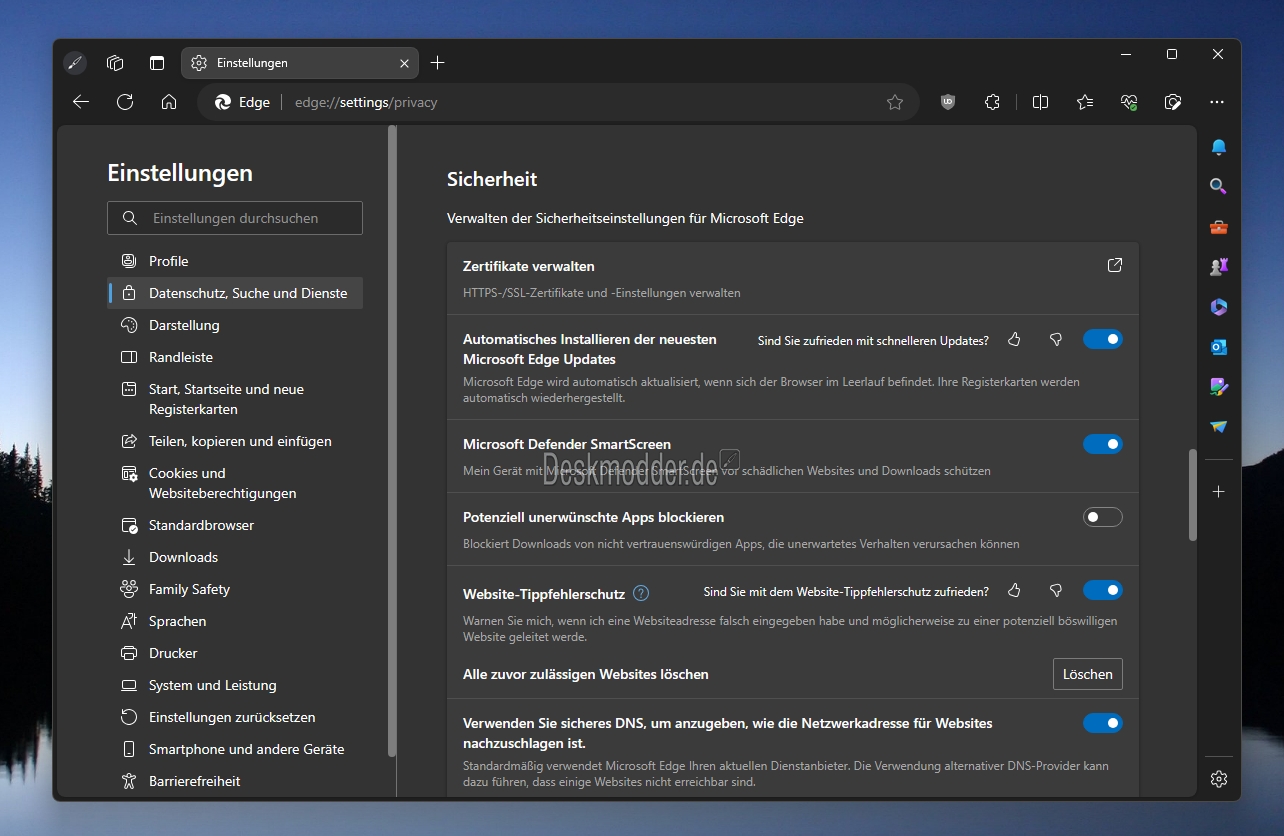Open Einstellungen zurücksetzen

pyautogui.click(x=235, y=717)
